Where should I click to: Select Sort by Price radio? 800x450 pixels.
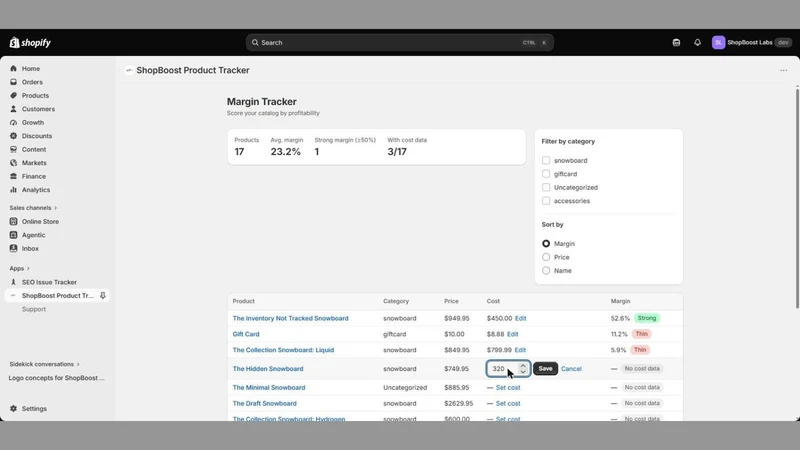[x=546, y=257]
